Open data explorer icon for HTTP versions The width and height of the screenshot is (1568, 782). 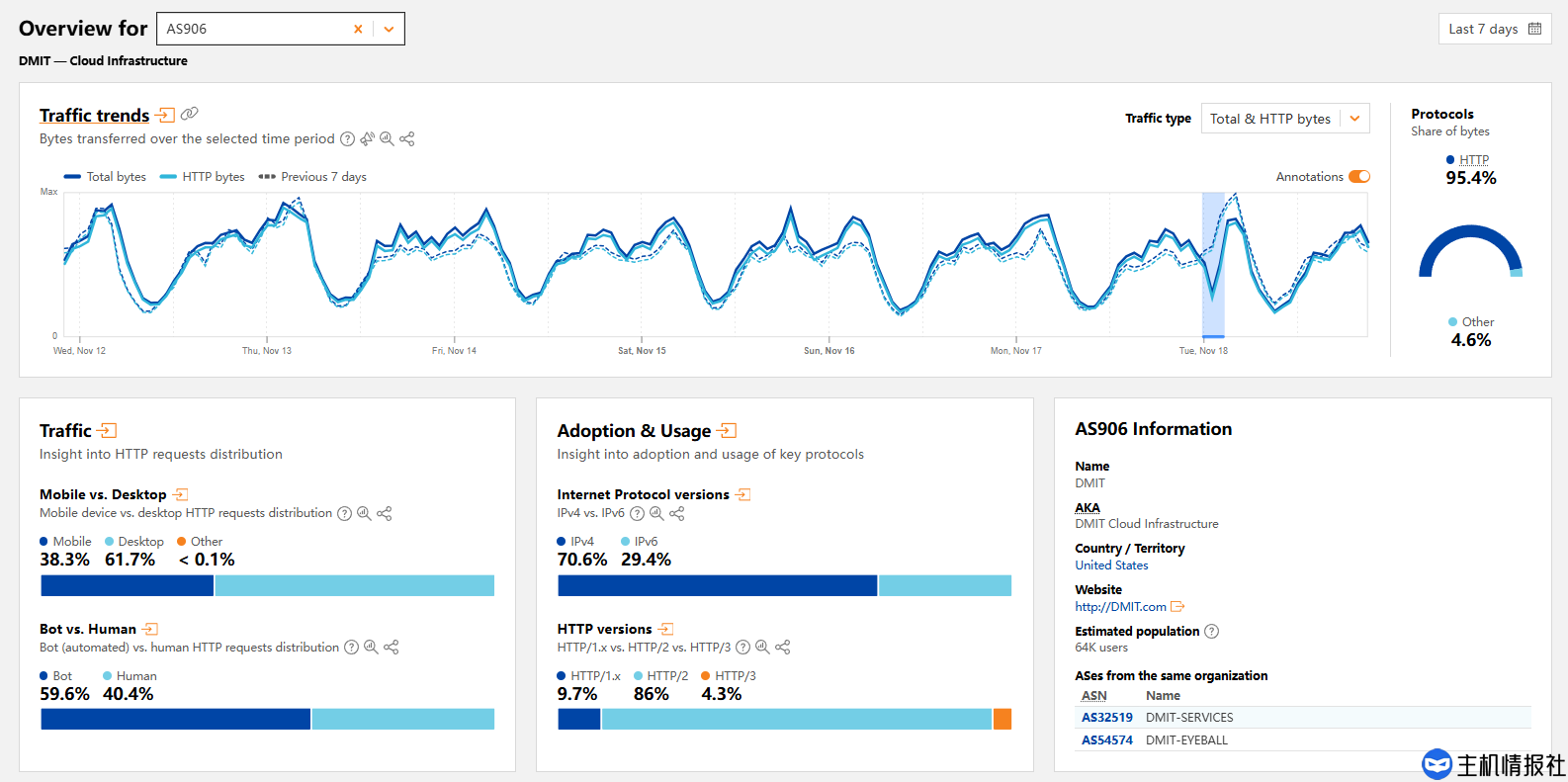point(762,648)
